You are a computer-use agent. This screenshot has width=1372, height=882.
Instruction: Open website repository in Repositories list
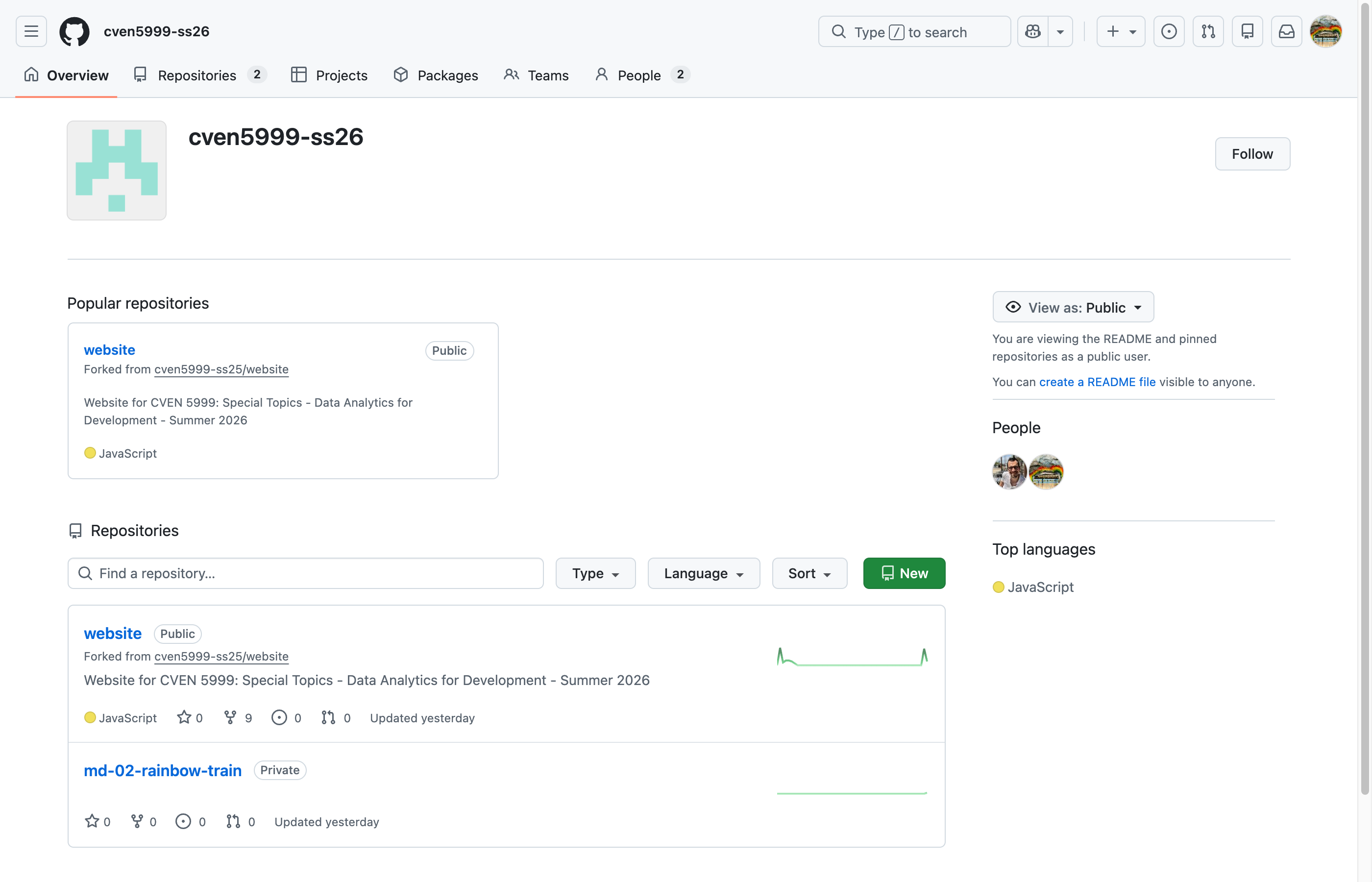pos(113,634)
